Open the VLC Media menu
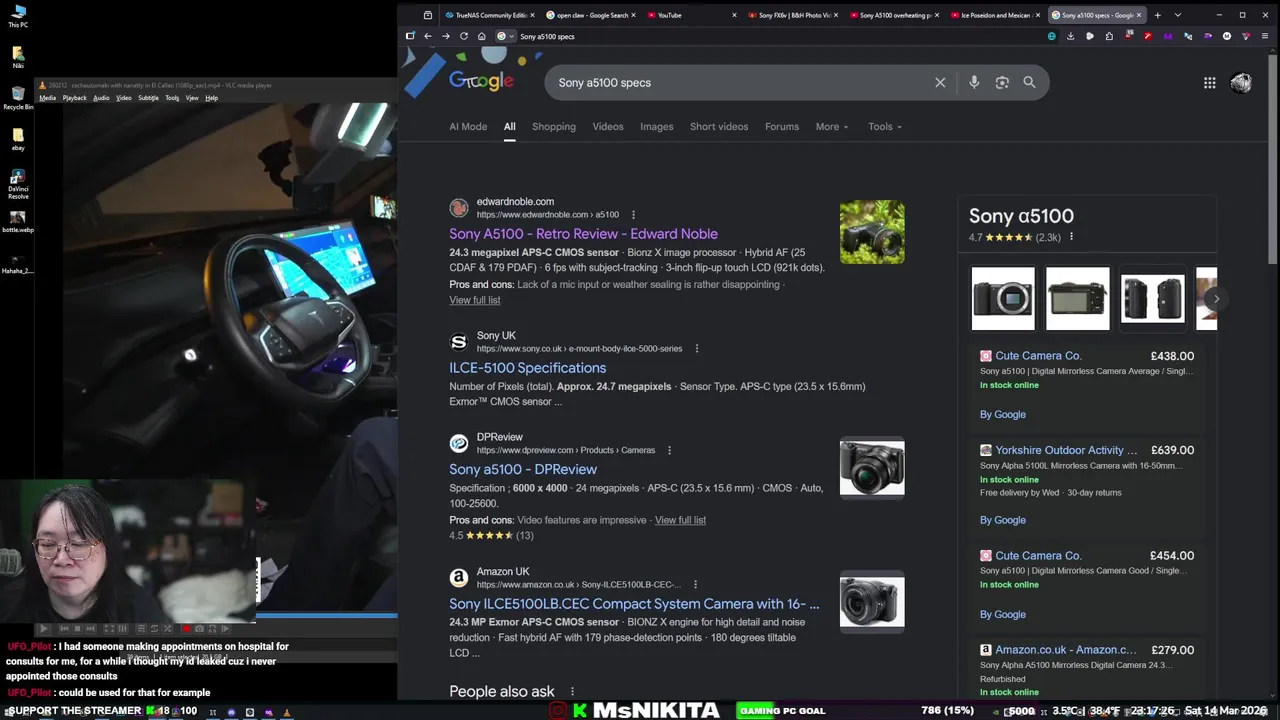Screen dimensions: 1280x720 (x=47, y=98)
